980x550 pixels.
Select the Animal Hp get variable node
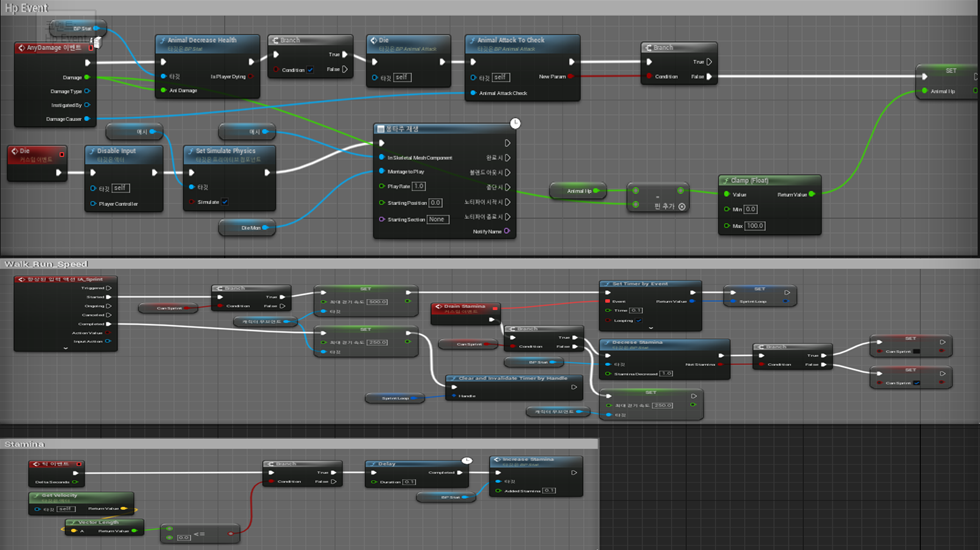[578, 191]
